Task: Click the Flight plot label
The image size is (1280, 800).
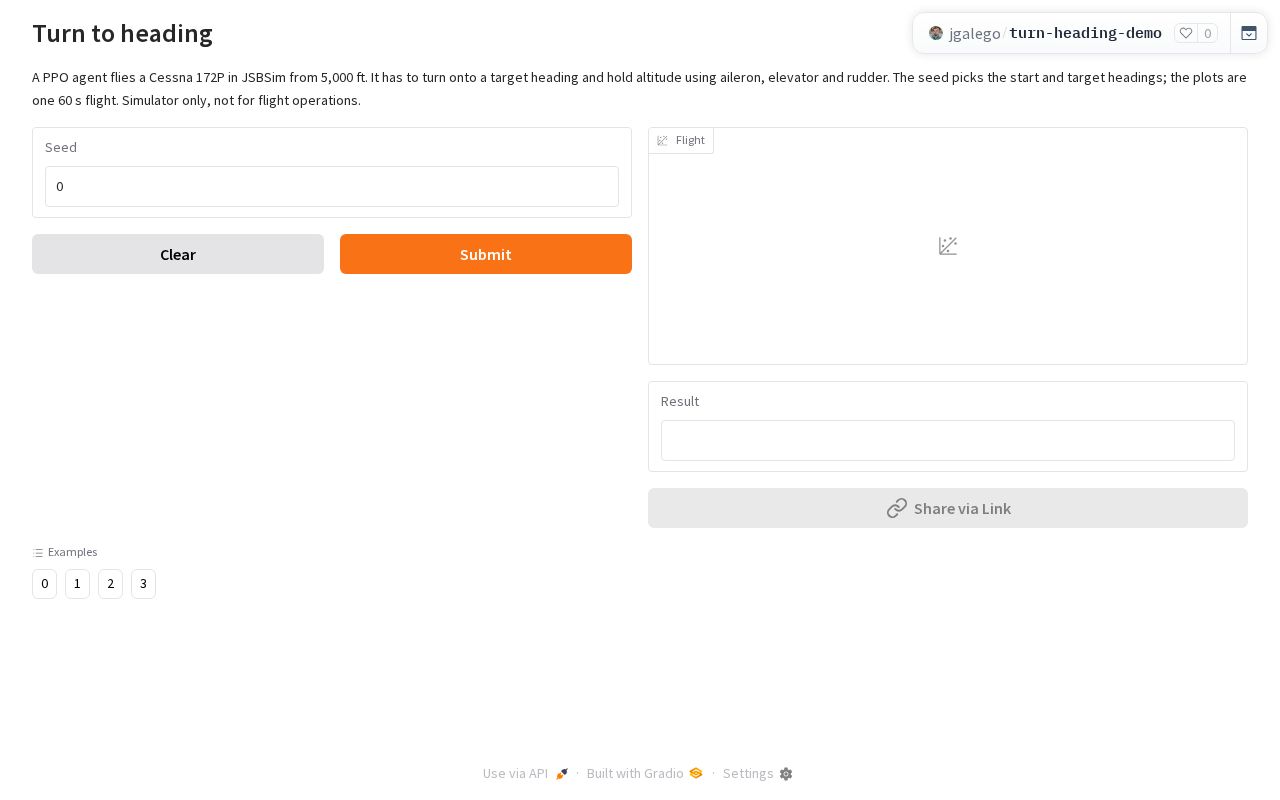Action: coord(681,140)
